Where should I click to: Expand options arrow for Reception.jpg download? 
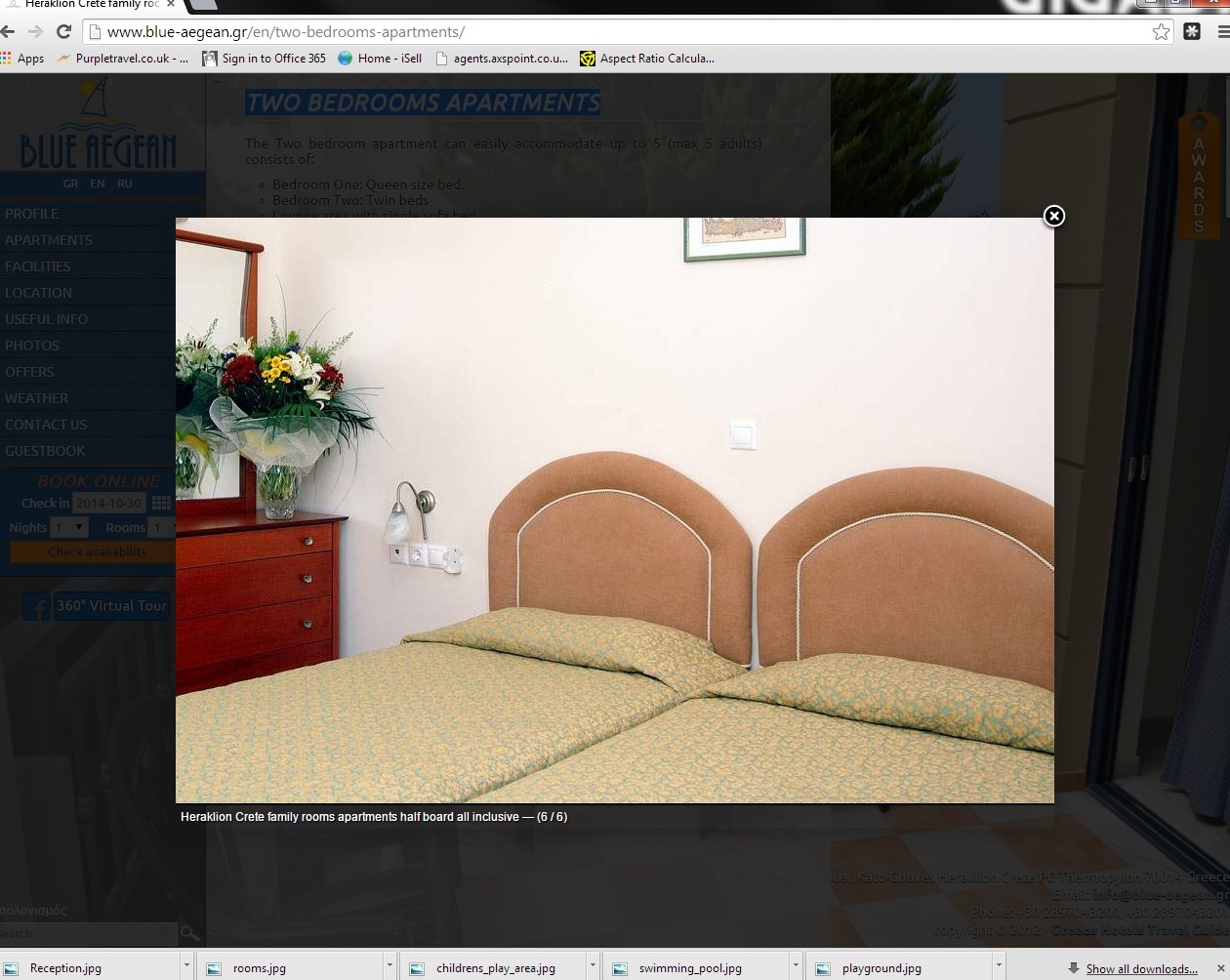pos(186,966)
